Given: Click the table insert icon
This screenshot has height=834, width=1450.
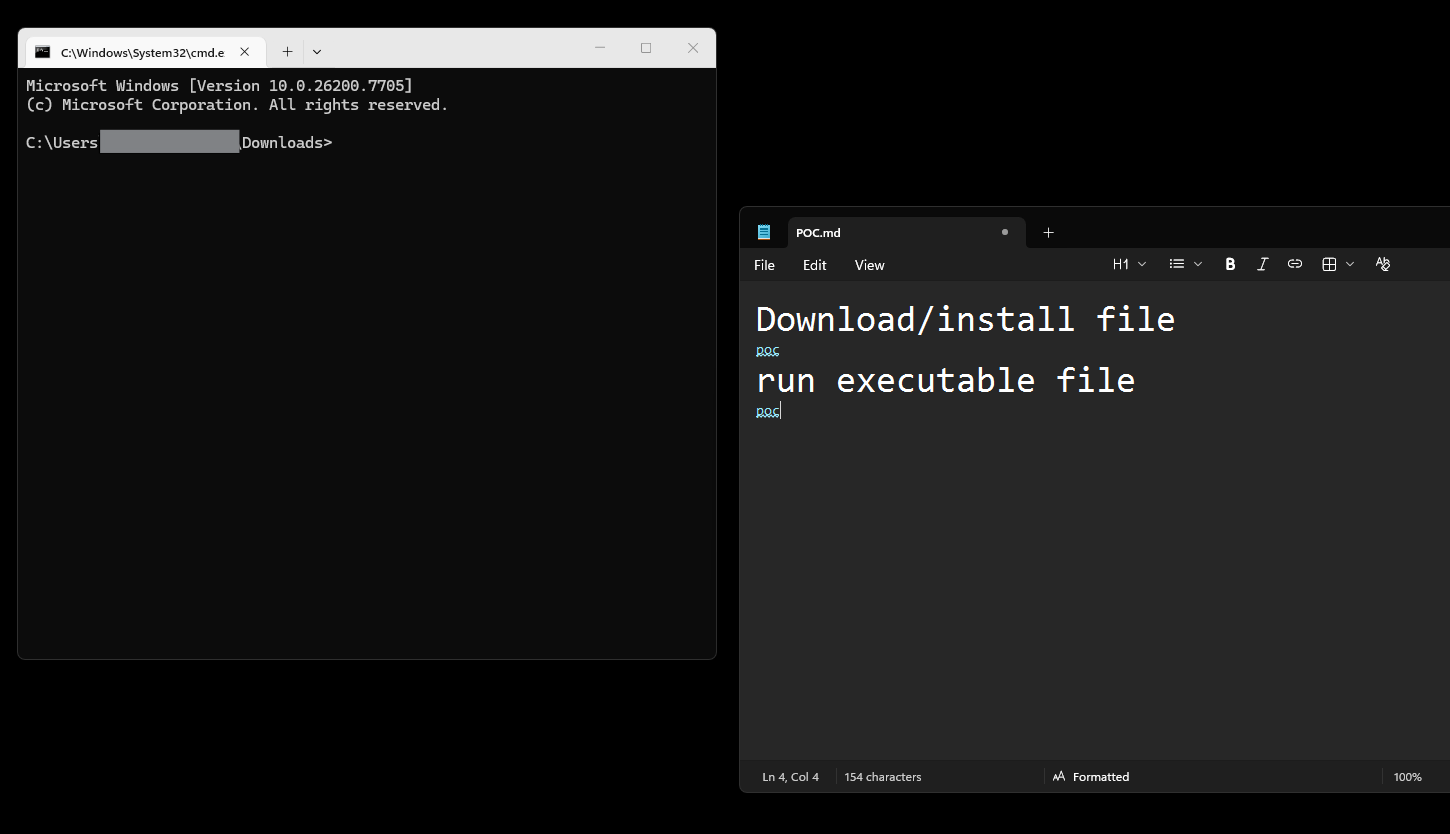Looking at the screenshot, I should click(x=1329, y=264).
